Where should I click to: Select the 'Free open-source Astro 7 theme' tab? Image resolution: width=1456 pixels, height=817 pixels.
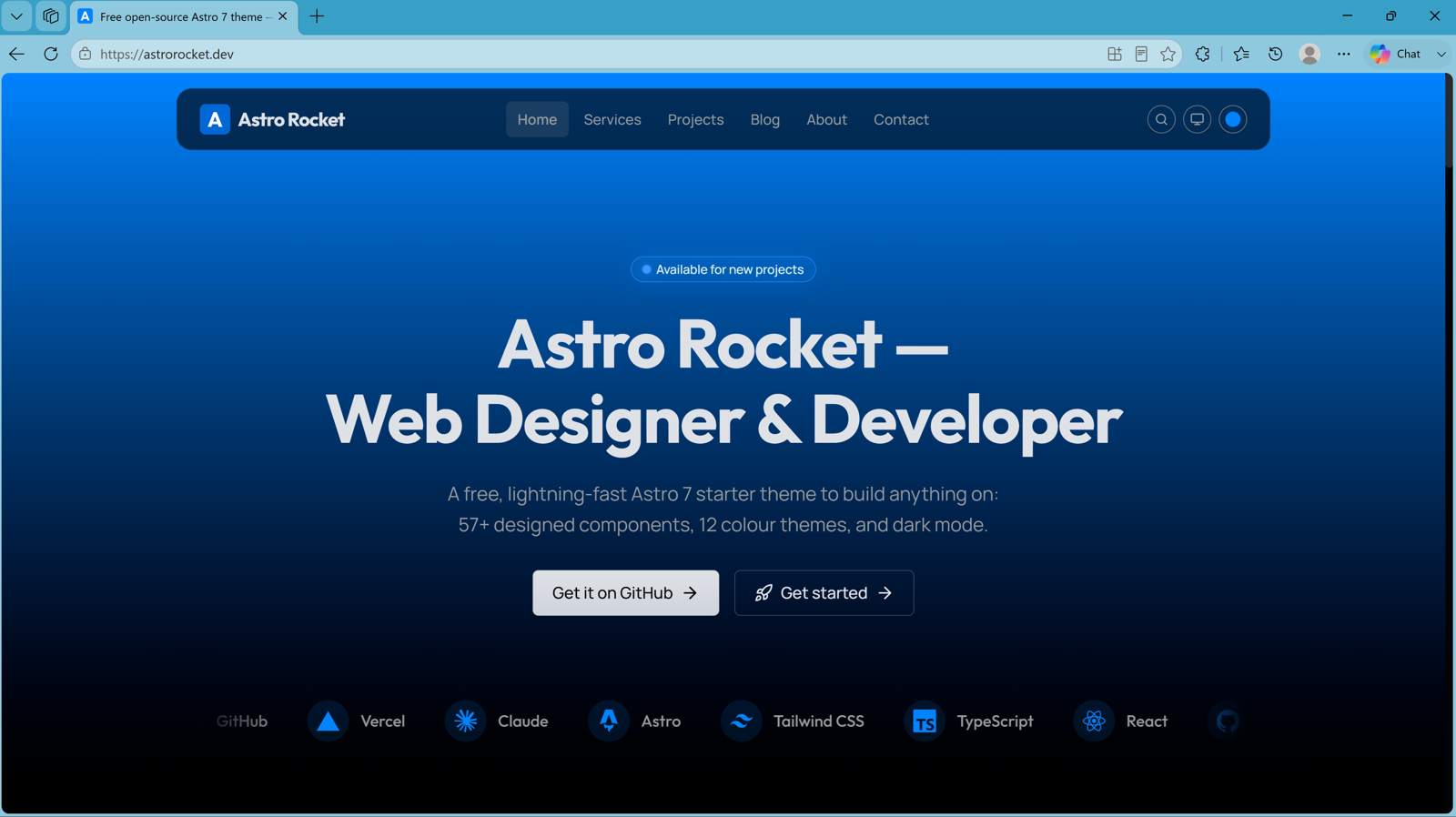[185, 16]
